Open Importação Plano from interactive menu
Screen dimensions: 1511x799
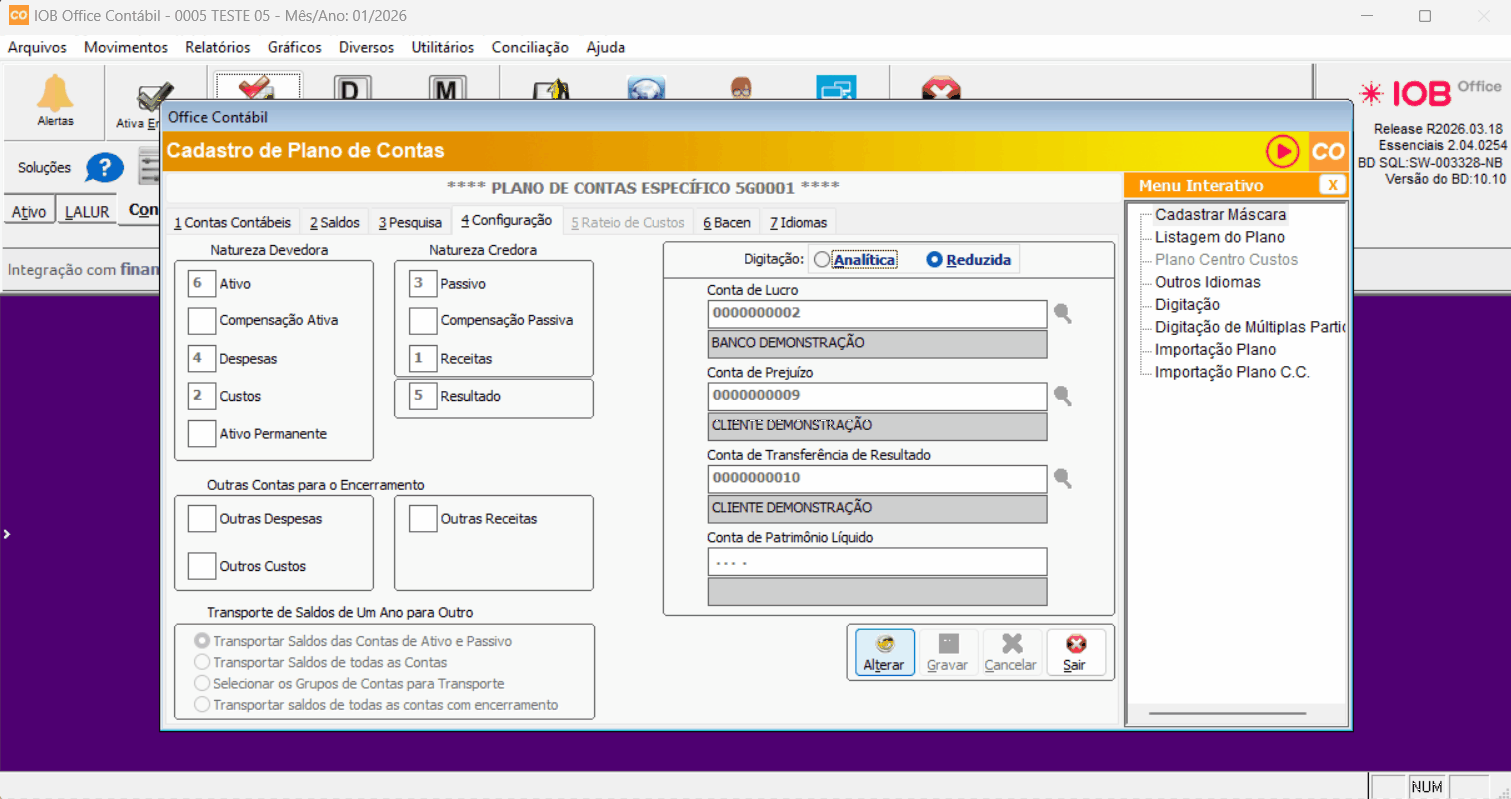click(x=1215, y=350)
